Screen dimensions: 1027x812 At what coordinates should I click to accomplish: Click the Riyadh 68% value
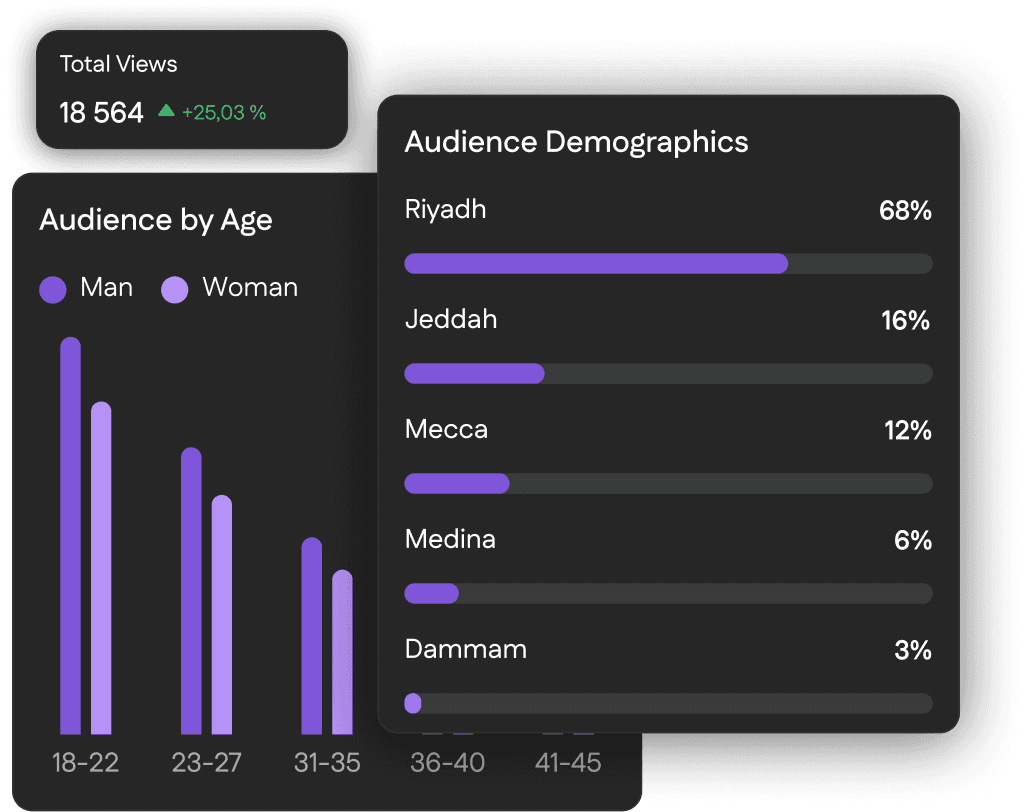click(905, 211)
